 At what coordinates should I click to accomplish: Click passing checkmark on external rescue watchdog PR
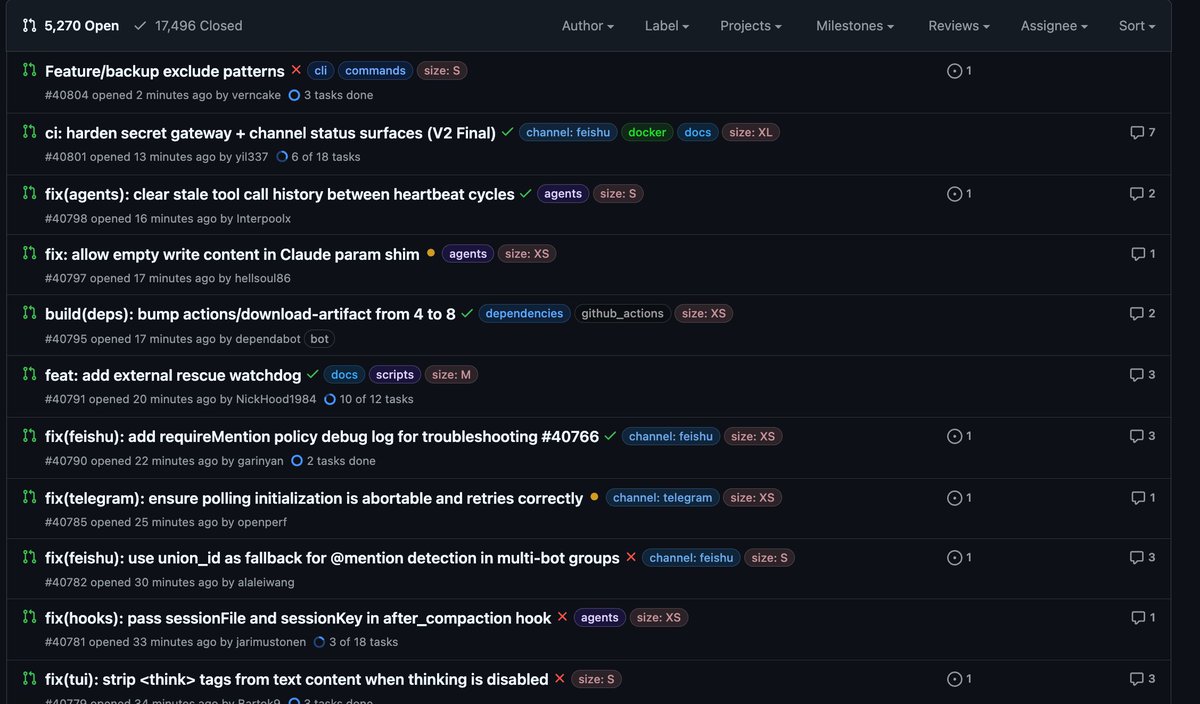[x=313, y=374]
